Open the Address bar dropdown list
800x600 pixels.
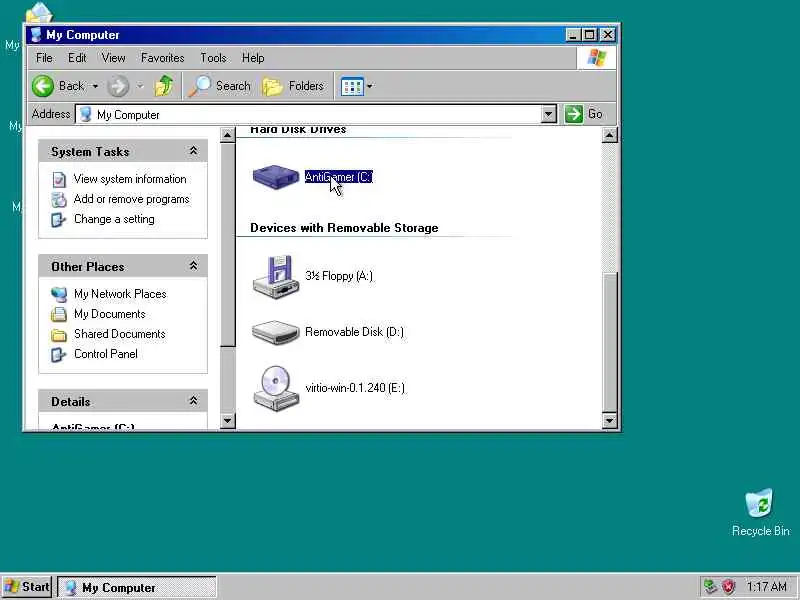548,114
